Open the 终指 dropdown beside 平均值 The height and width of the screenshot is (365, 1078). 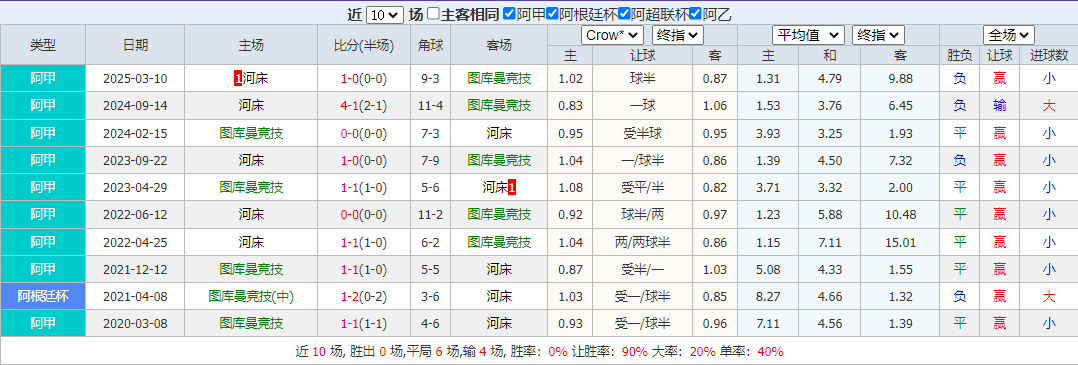879,35
